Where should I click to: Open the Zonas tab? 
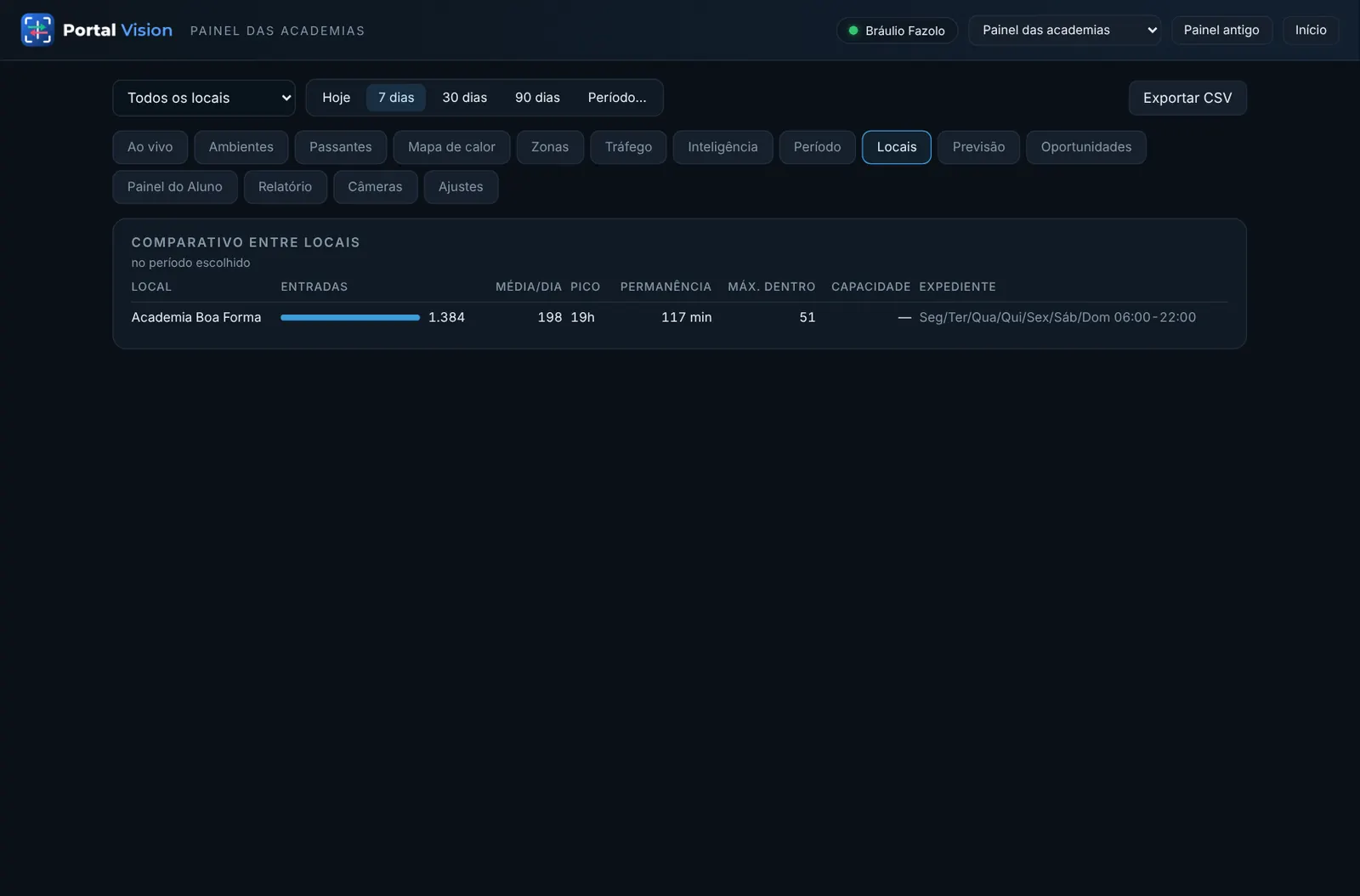(x=550, y=147)
